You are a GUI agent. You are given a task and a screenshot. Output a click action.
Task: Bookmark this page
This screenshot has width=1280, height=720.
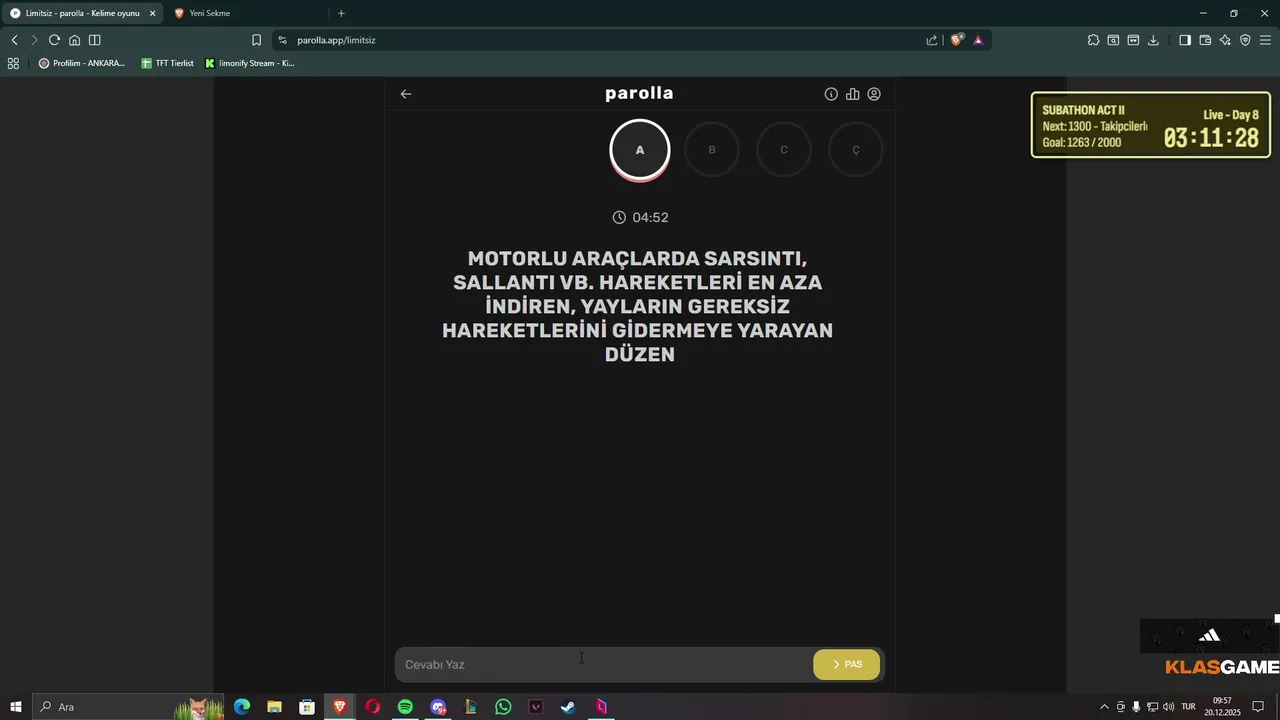[x=256, y=40]
